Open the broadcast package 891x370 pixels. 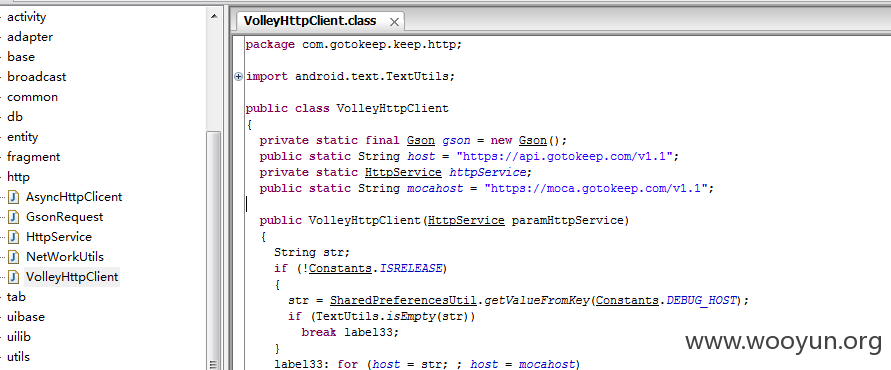coord(36,77)
